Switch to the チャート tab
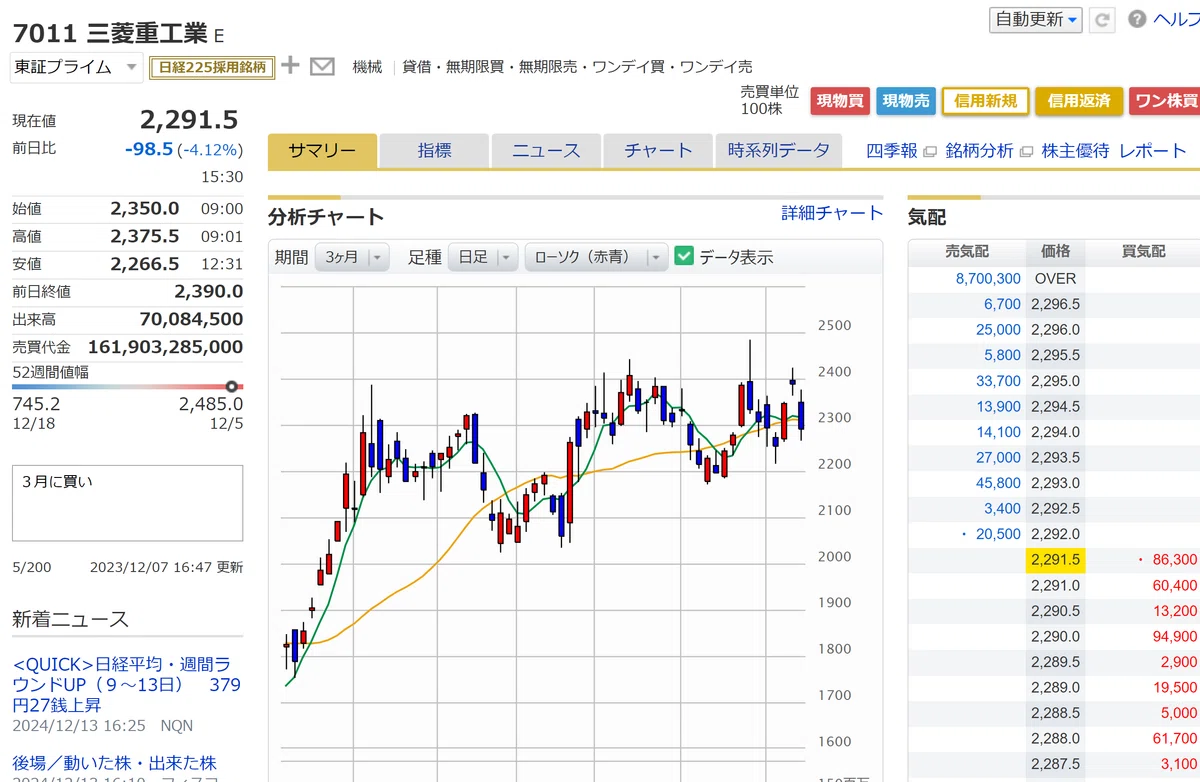Screen dimensions: 1200x782 pyautogui.click(x=658, y=151)
